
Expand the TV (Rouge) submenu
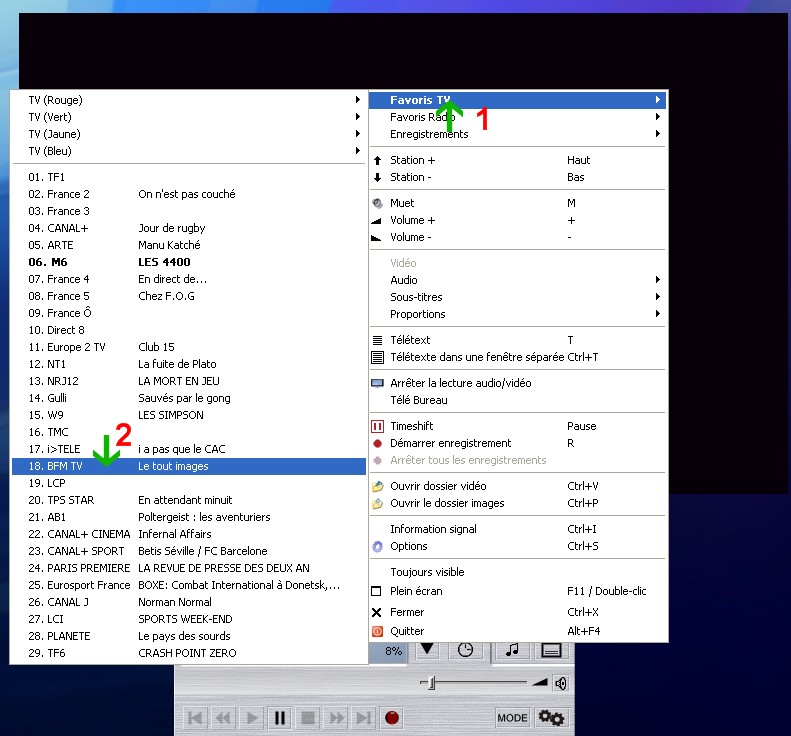pyautogui.click(x=189, y=100)
